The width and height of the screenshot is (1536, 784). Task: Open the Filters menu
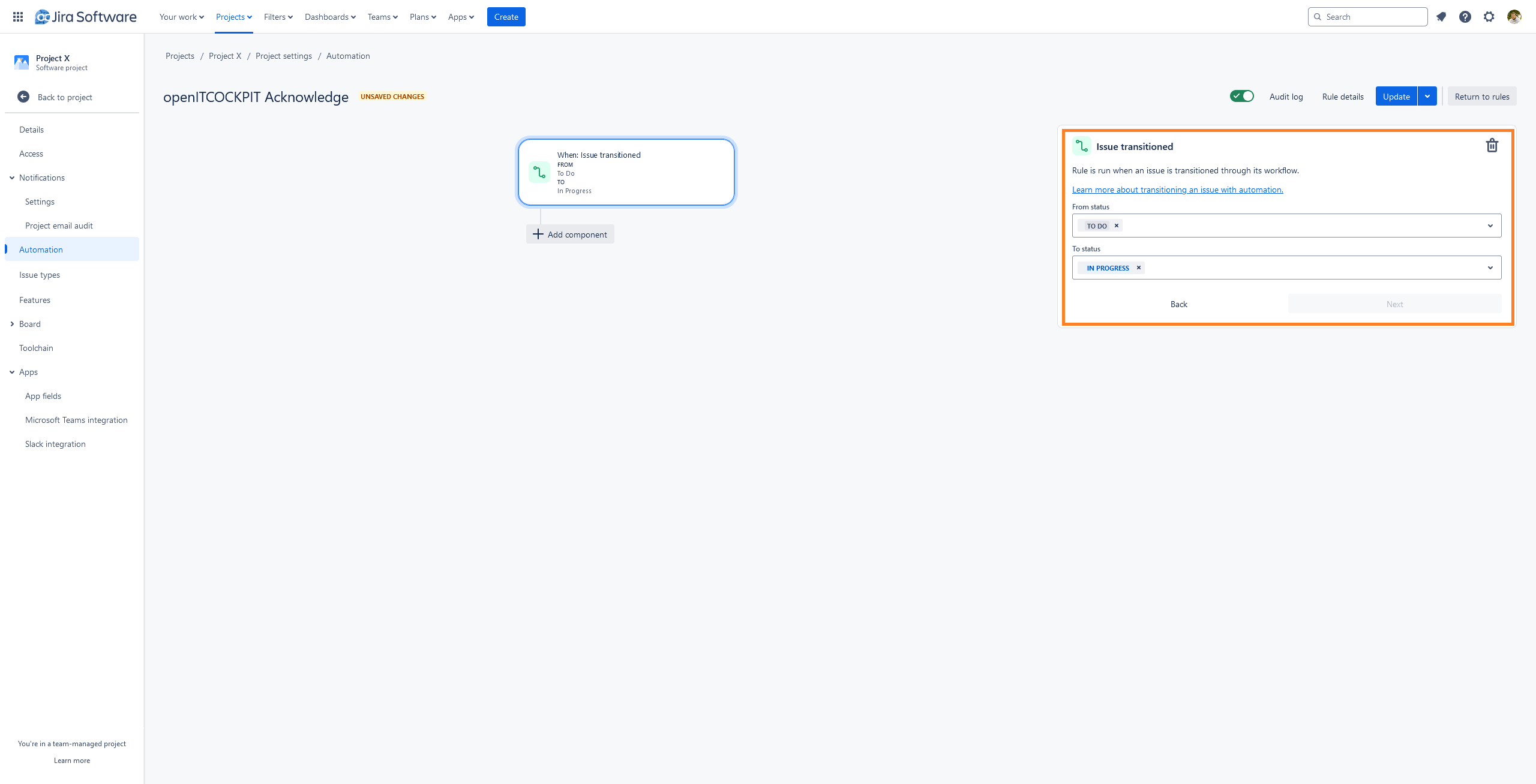pos(278,17)
